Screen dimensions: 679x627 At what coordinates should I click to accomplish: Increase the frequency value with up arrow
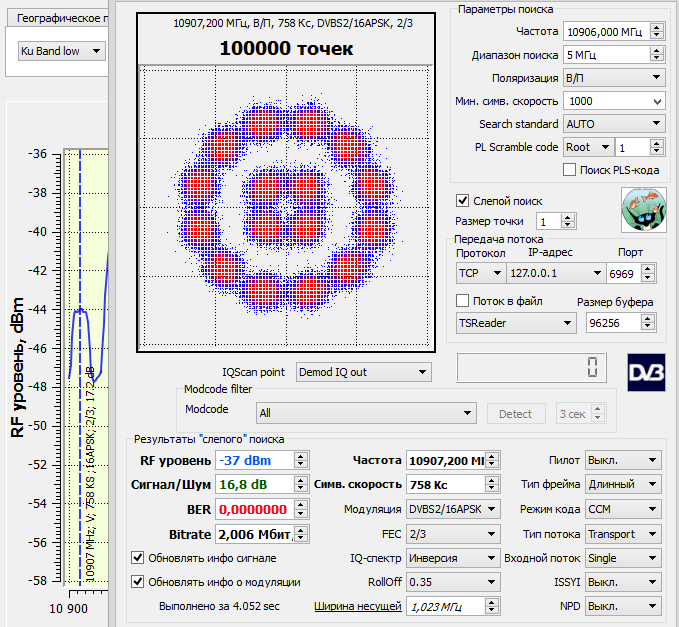(x=656, y=27)
